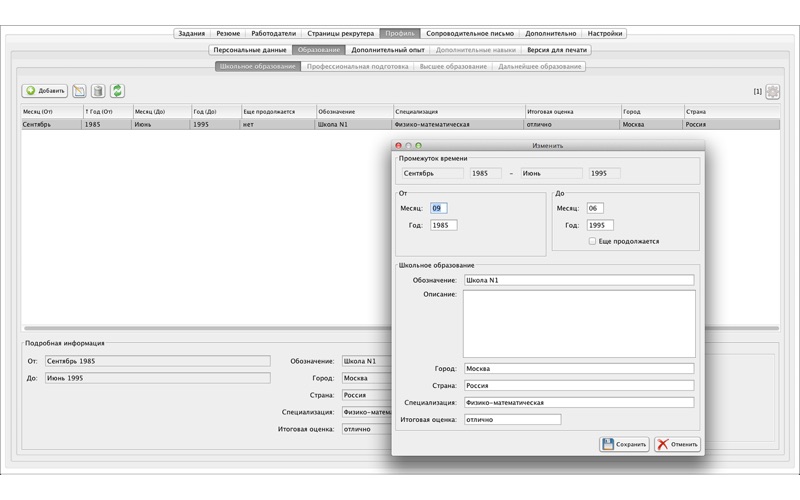The width and height of the screenshot is (800, 500).
Task: Click the До Месяц field (06)
Action: coord(595,208)
